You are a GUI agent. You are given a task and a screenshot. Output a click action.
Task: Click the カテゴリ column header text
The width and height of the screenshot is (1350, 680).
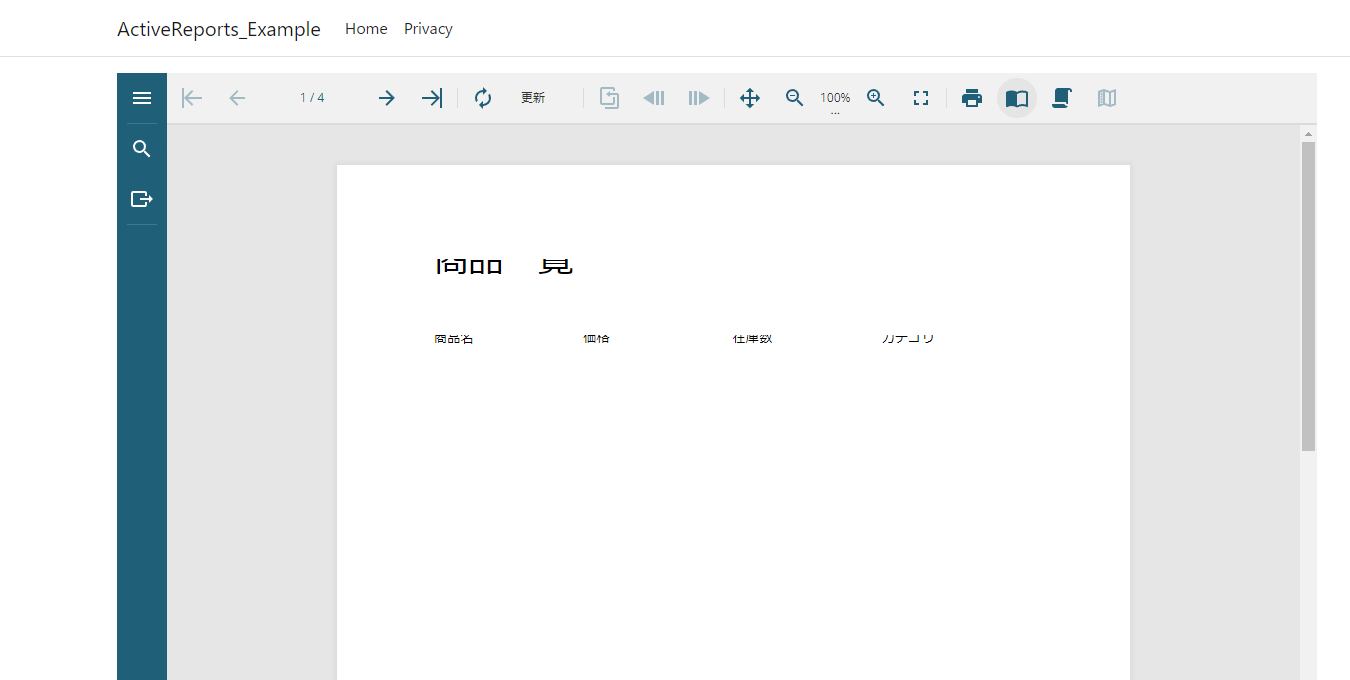click(x=908, y=339)
